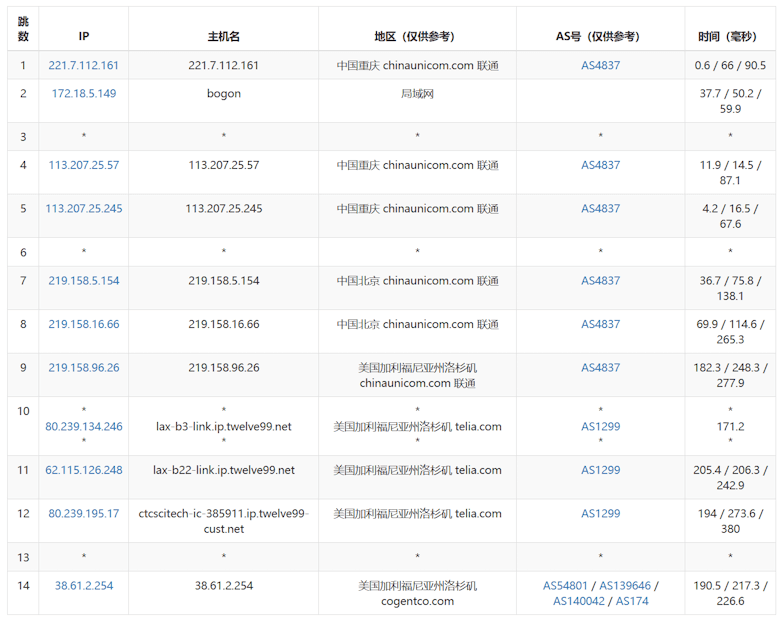
Task: Open the AS140042 link
Action: tap(579, 601)
